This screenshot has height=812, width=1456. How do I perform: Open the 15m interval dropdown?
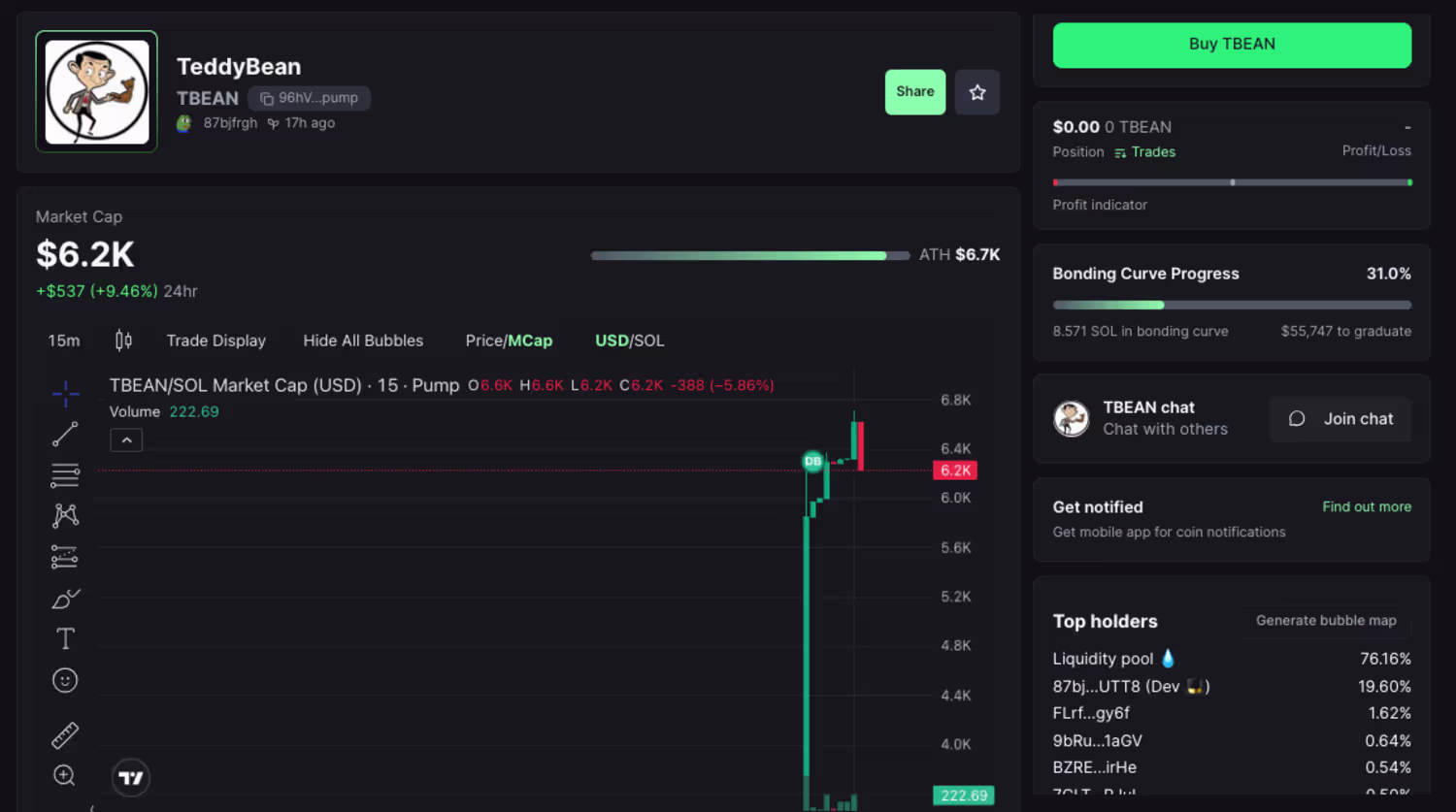point(64,341)
